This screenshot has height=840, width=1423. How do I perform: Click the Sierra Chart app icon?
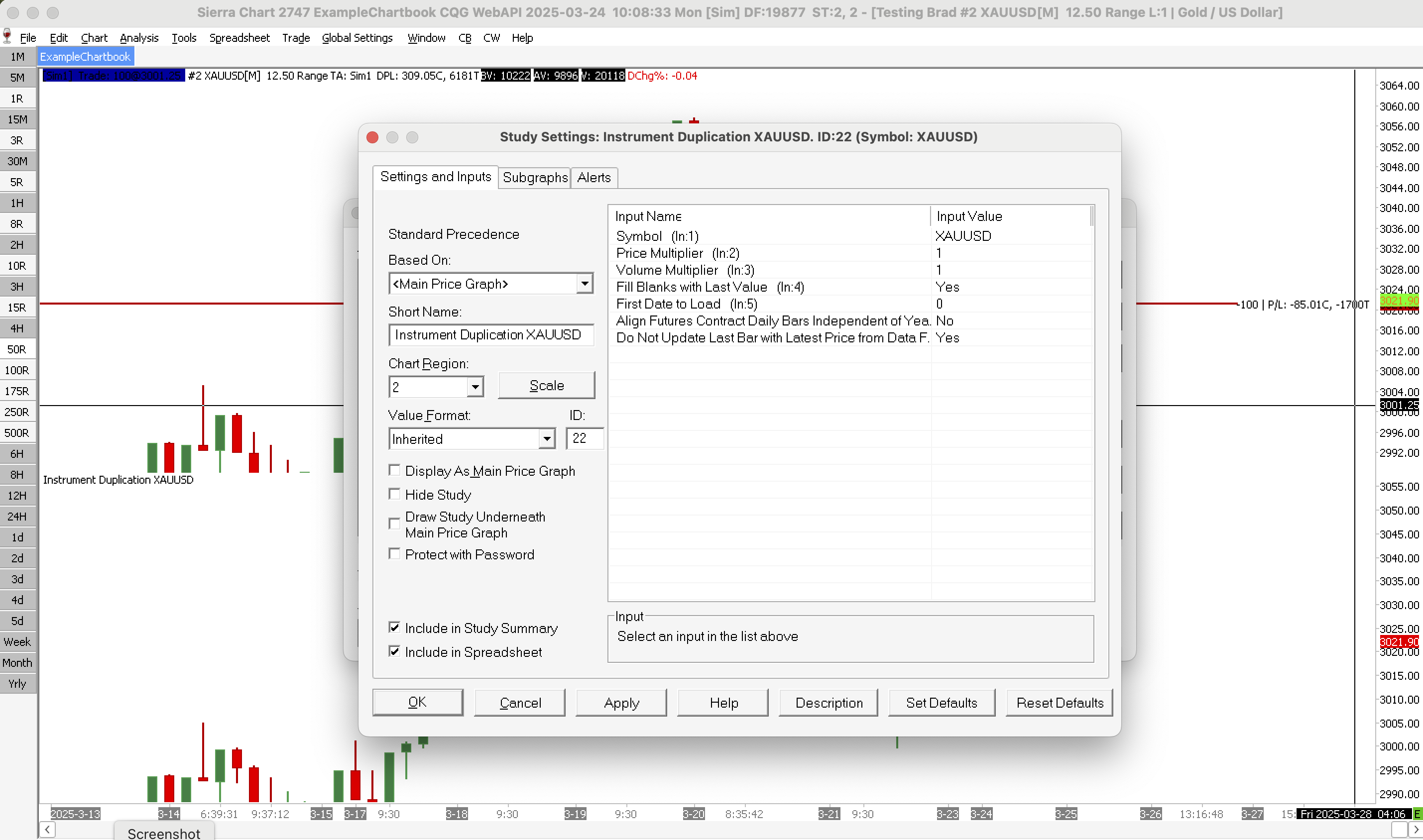coord(7,37)
